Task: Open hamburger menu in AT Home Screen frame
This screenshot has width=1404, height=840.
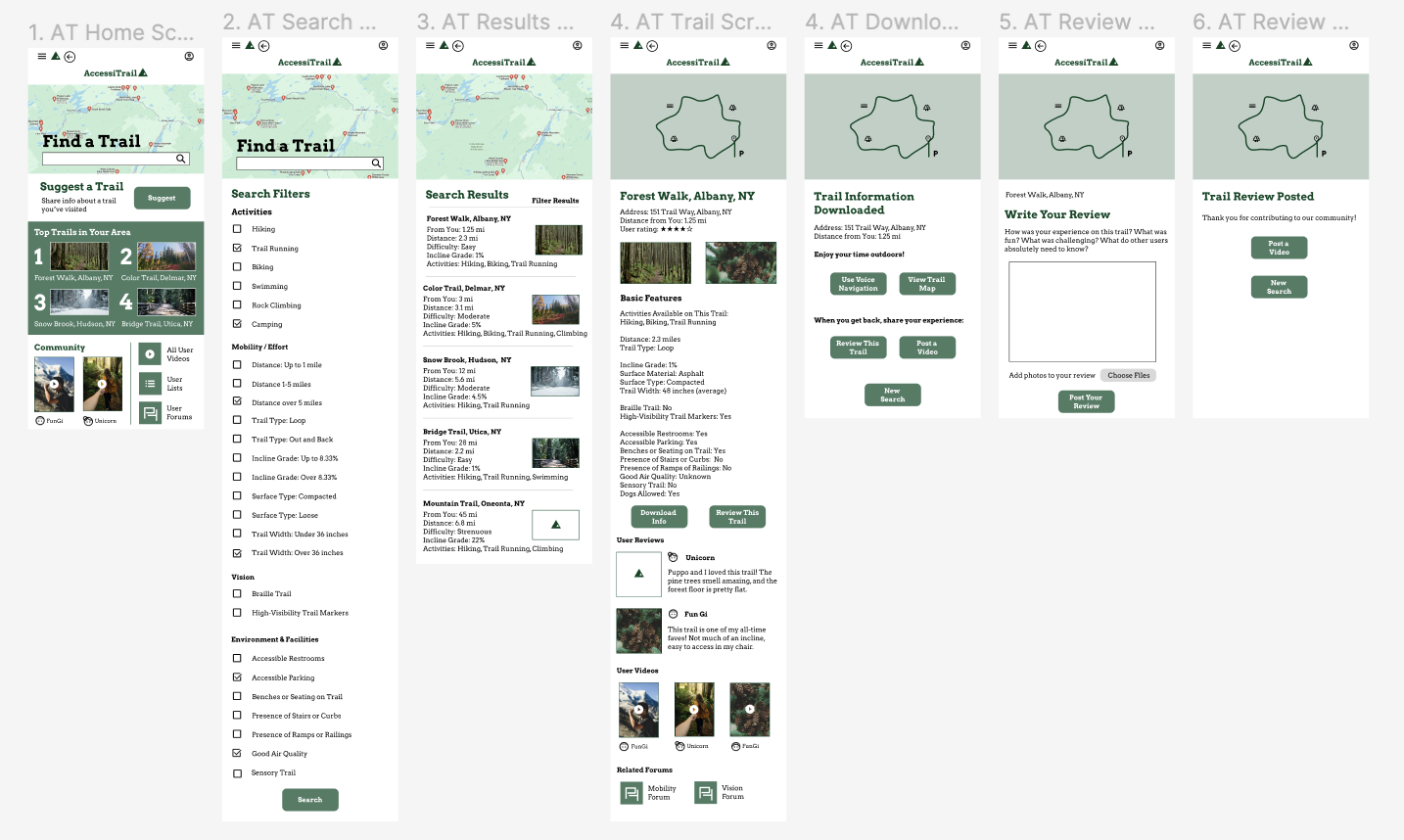Action: 41,57
